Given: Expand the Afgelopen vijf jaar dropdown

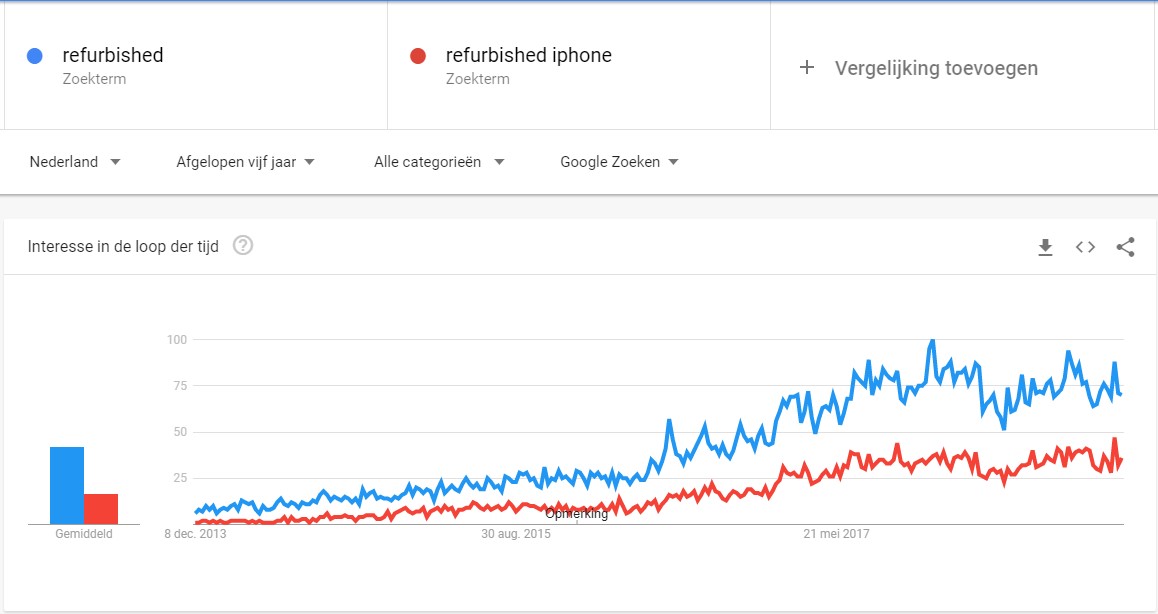Looking at the screenshot, I should coord(245,162).
